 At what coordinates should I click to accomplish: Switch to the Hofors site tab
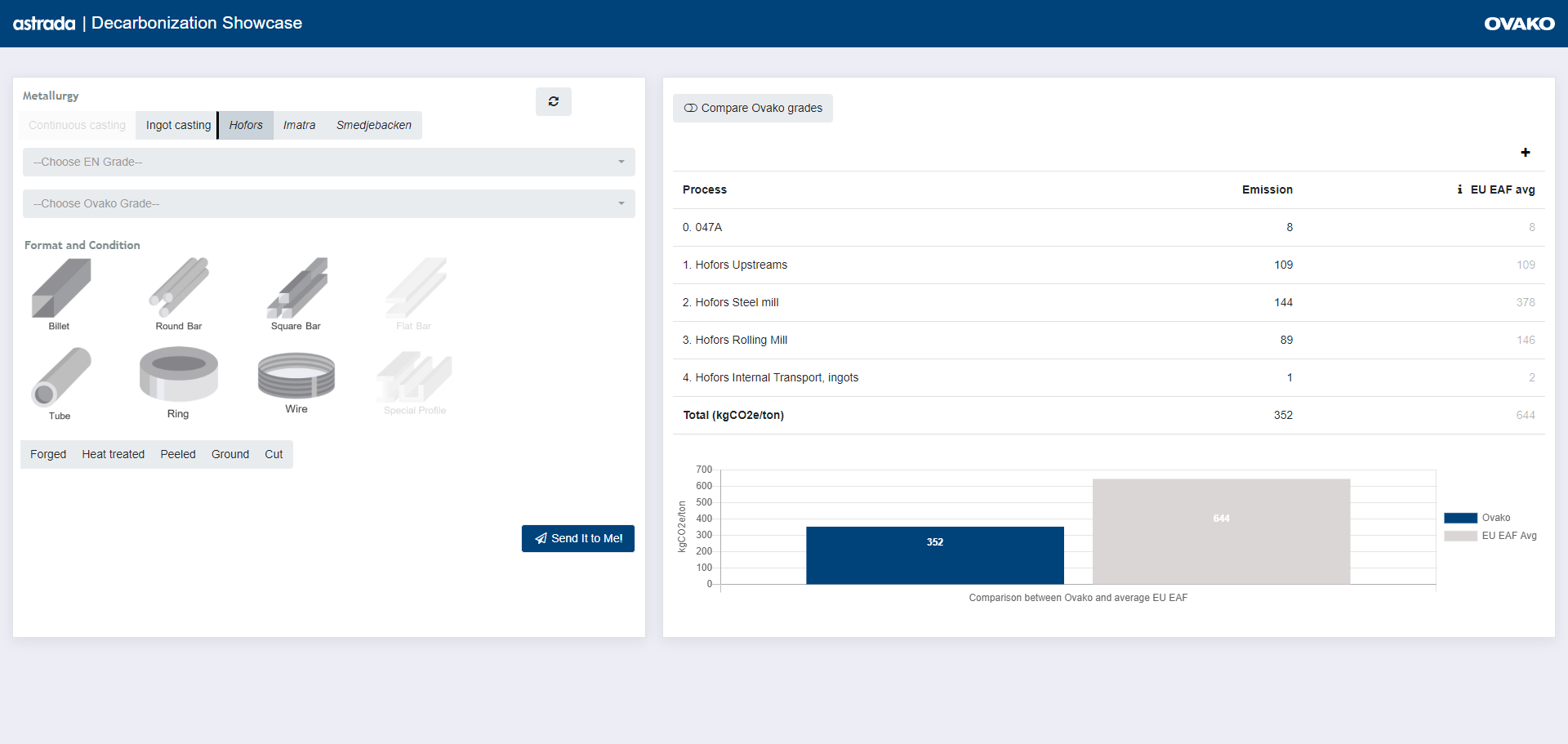pyautogui.click(x=246, y=125)
